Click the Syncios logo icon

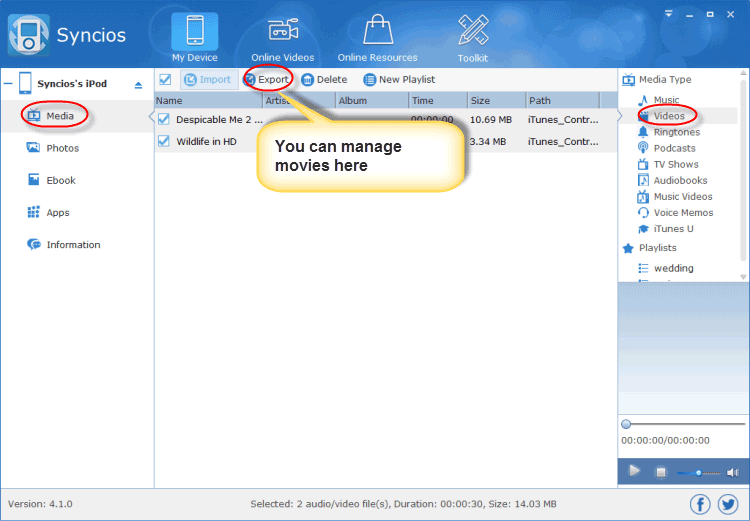point(28,35)
